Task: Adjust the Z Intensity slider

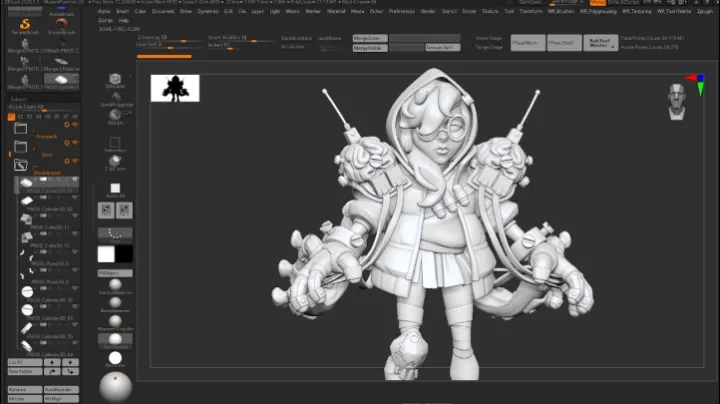Action: (170, 39)
